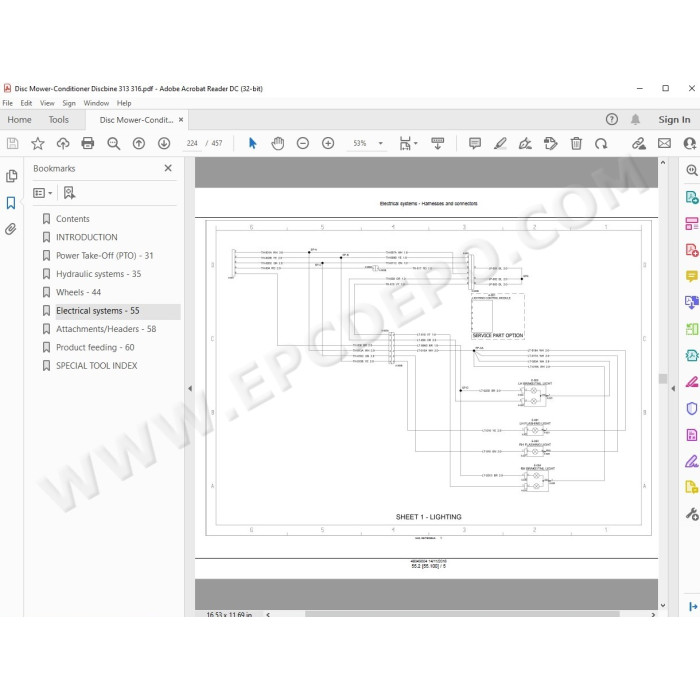
Task: Click the read mode scrolling icon
Action: [x=438, y=143]
